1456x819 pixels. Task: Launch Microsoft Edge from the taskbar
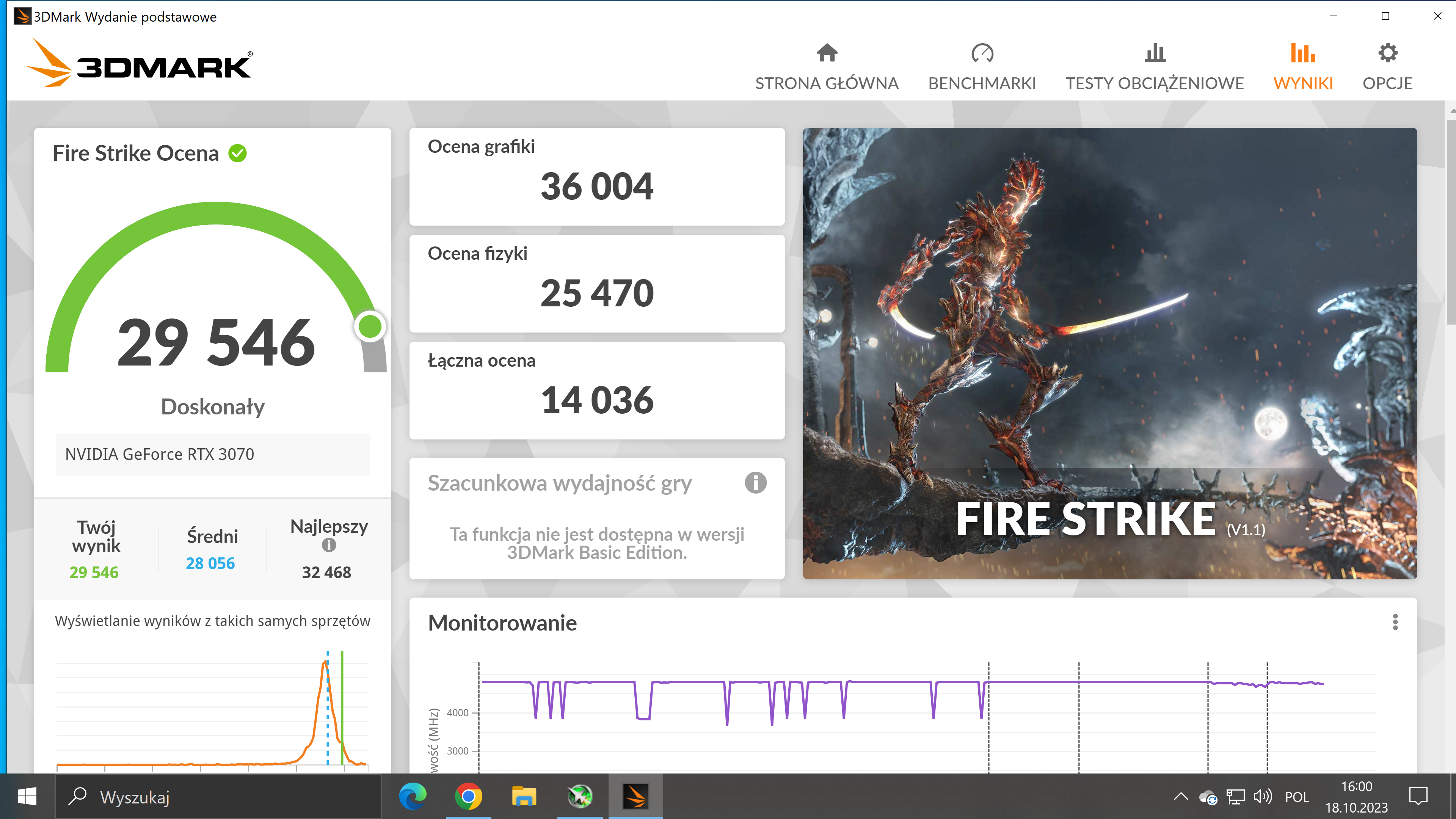coord(413,796)
